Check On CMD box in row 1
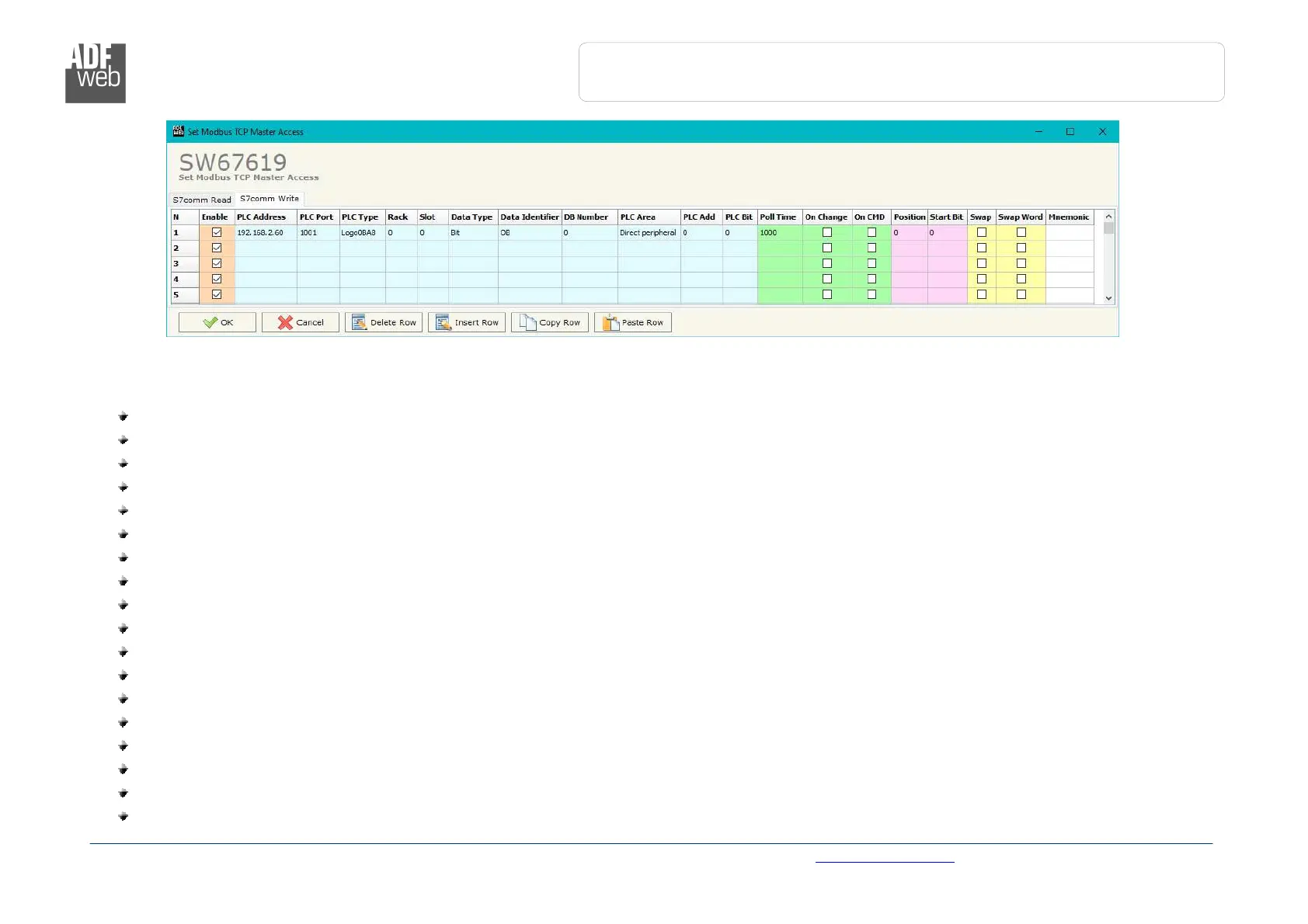 pyautogui.click(x=871, y=232)
